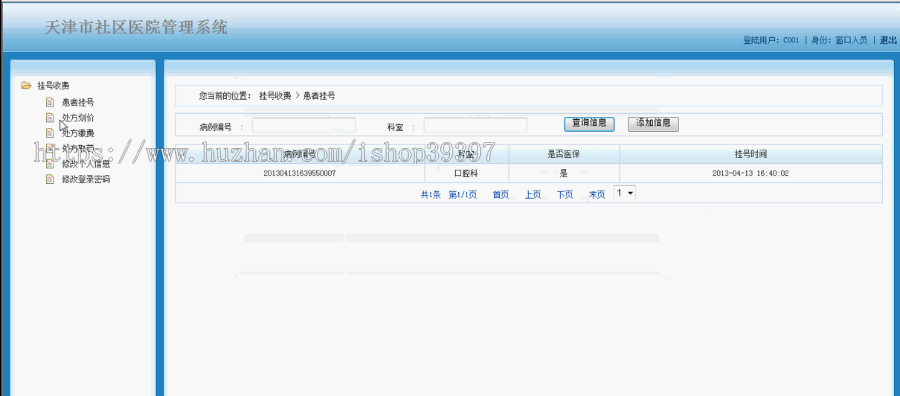The height and width of the screenshot is (396, 900).
Task: Open the 修改登录密码 menu entry
Action: (86, 179)
